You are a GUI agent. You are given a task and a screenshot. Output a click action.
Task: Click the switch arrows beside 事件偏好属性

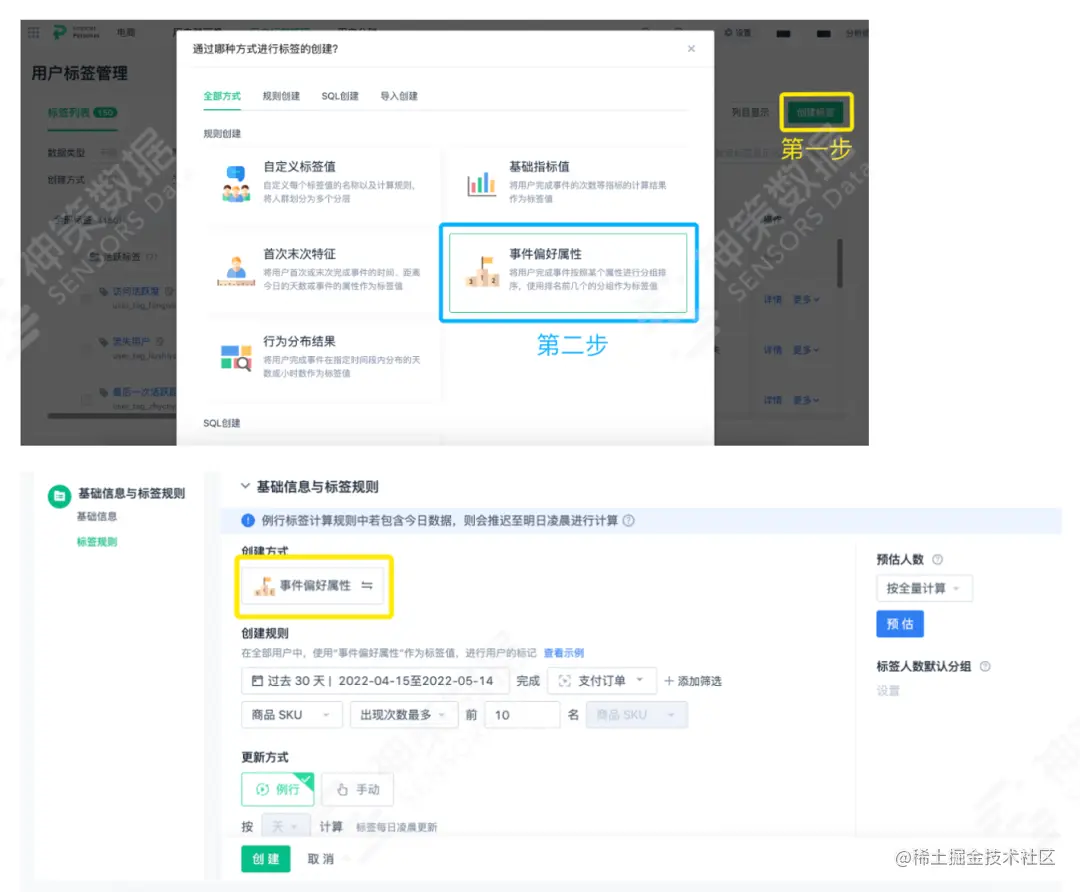point(367,585)
